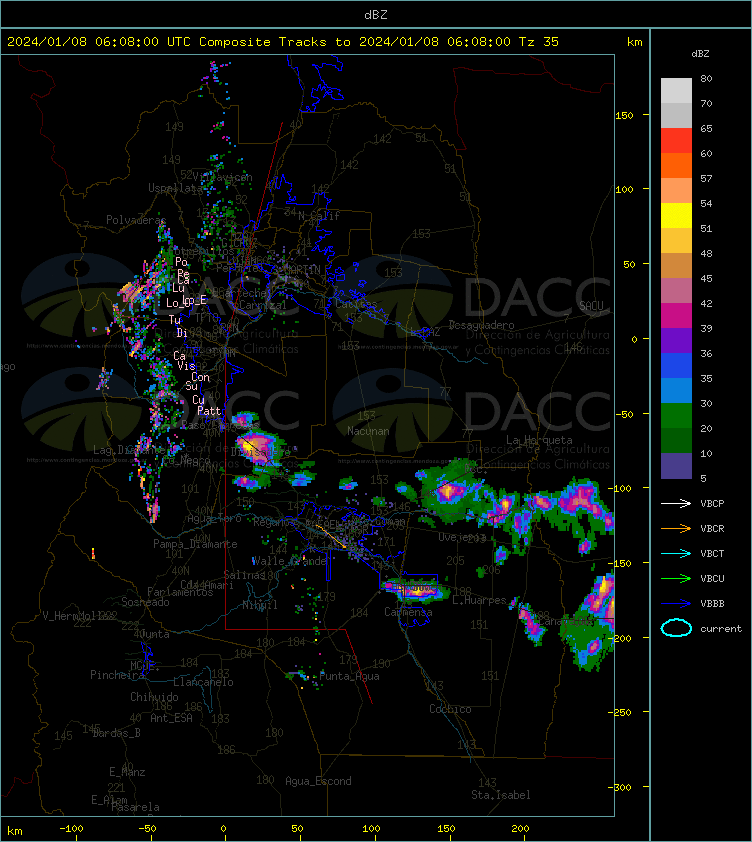Pick the royal blue legend swatch near 36
The height and width of the screenshot is (842, 752).
click(676, 366)
